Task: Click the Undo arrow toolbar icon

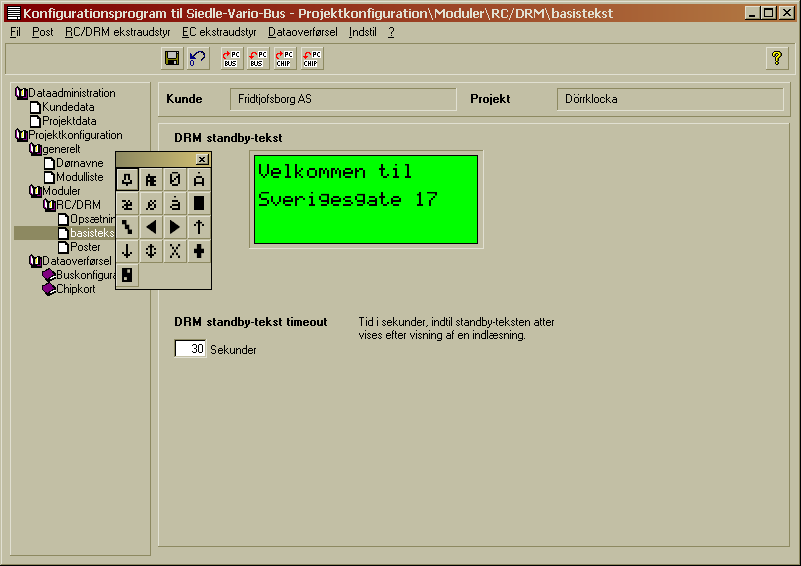Action: pos(197,58)
